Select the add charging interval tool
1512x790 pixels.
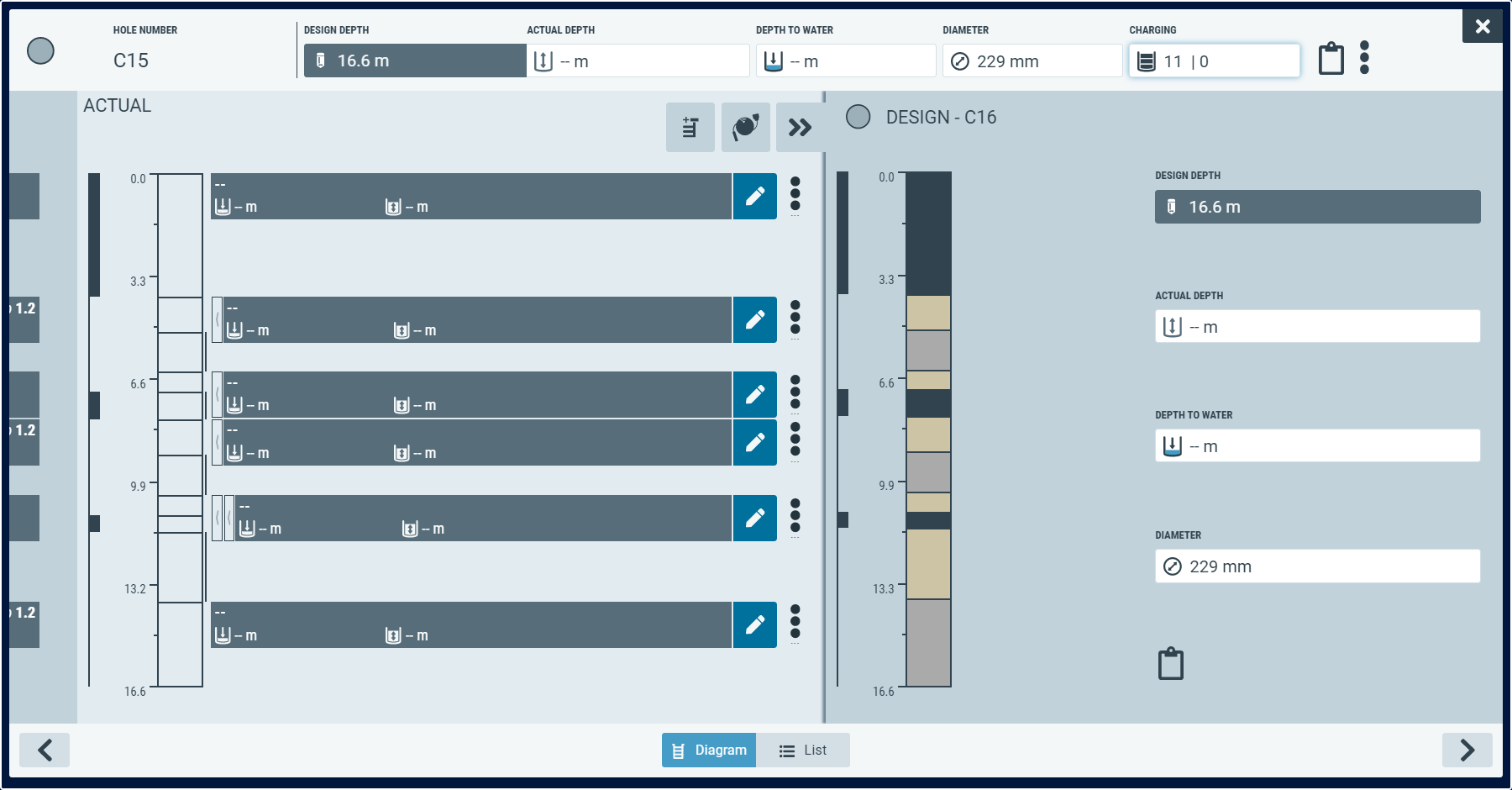click(x=690, y=127)
